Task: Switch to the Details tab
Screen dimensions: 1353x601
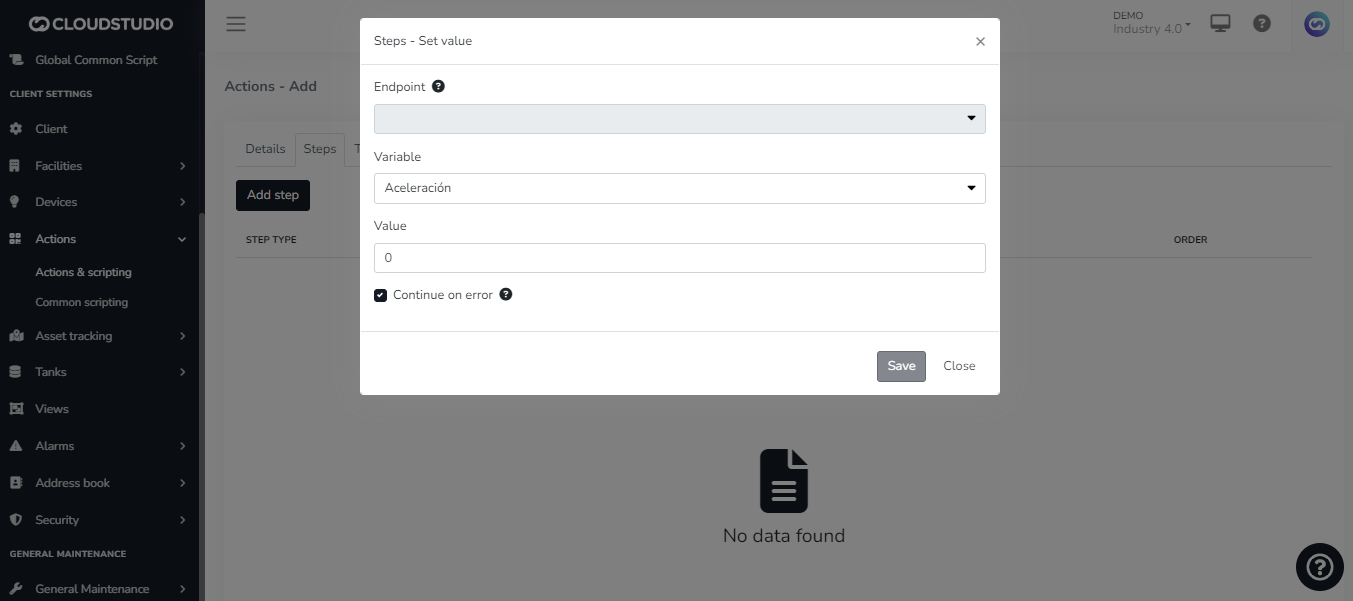Action: 265,148
